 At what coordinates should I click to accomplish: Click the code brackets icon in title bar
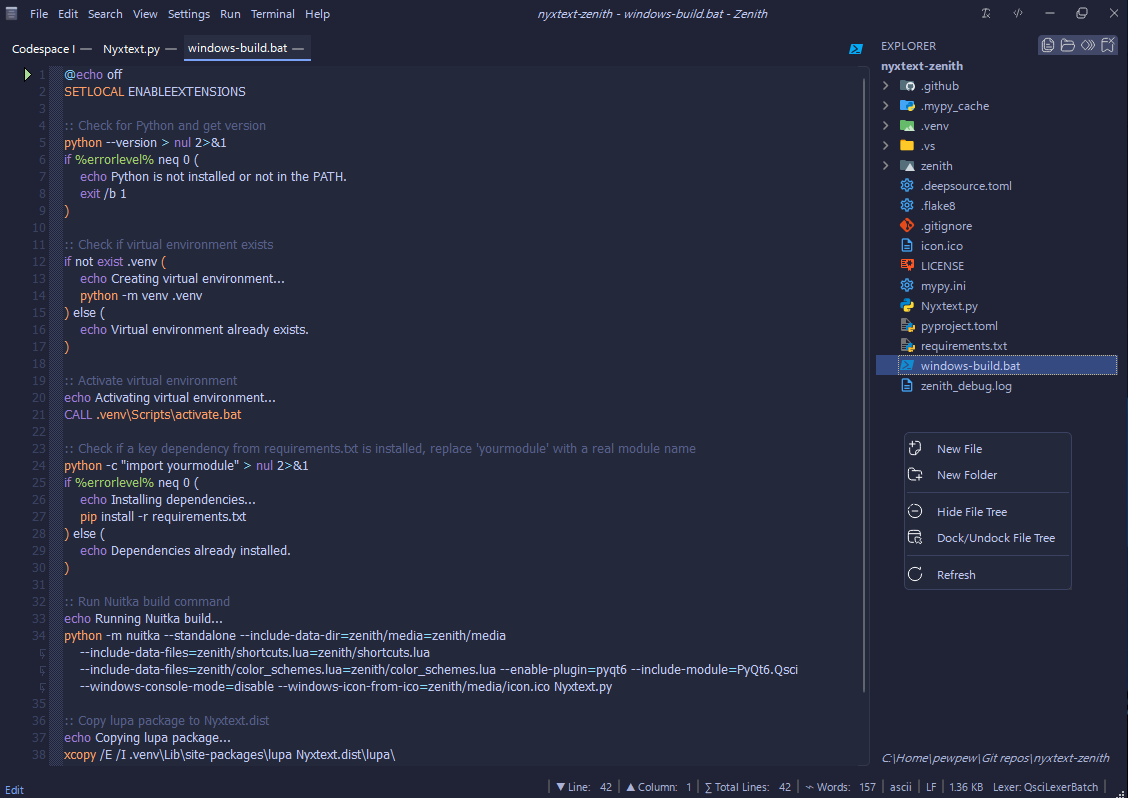pyautogui.click(x=1017, y=14)
